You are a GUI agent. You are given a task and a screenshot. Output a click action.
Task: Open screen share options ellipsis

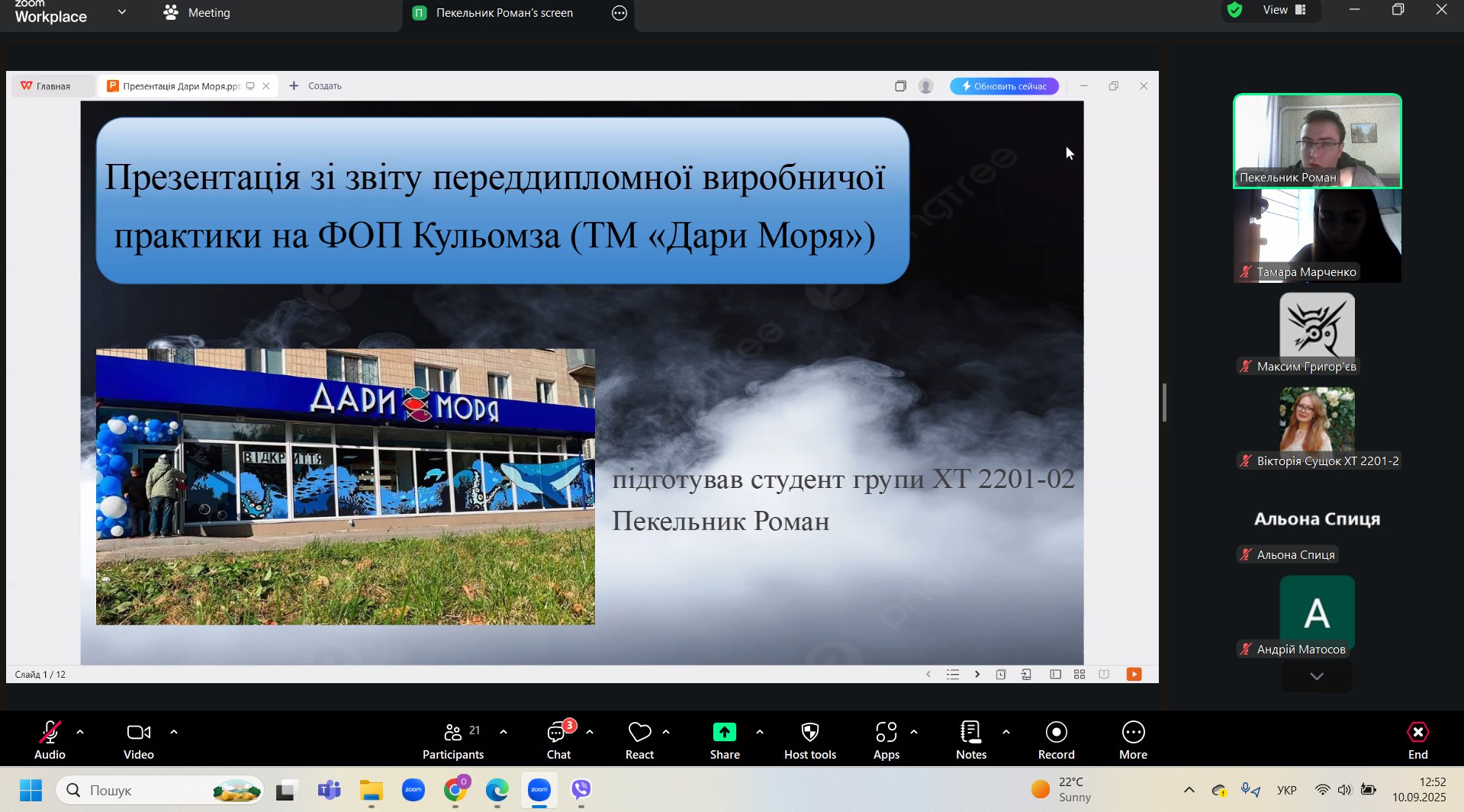(619, 13)
